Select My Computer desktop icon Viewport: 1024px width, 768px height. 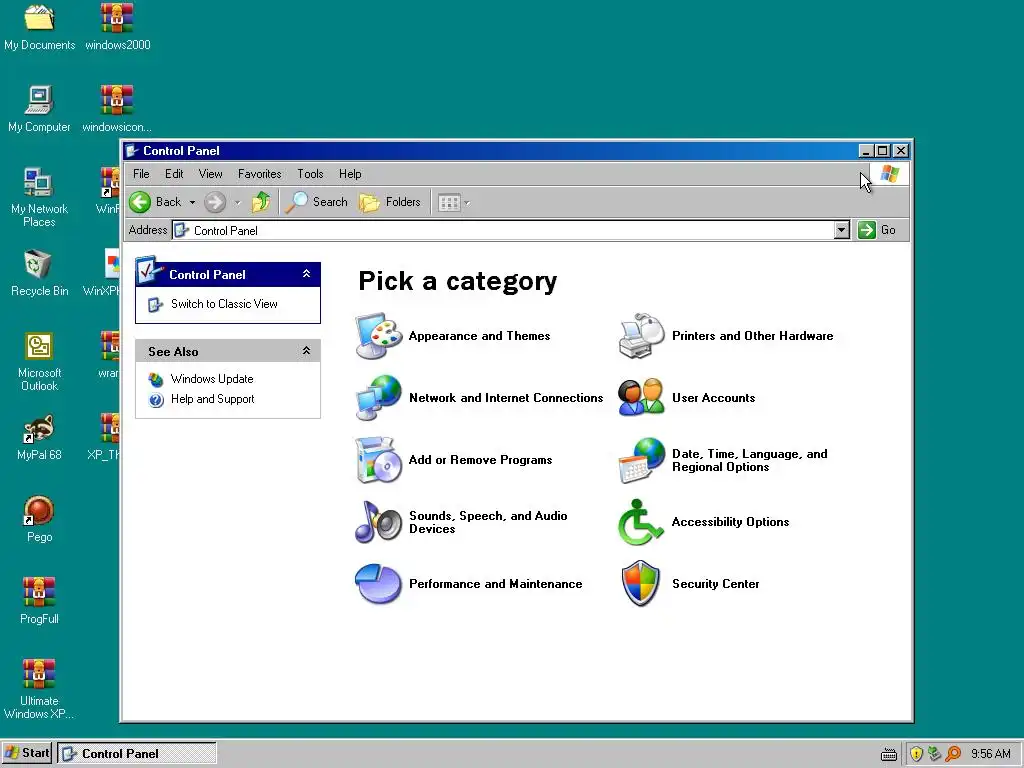(x=39, y=109)
